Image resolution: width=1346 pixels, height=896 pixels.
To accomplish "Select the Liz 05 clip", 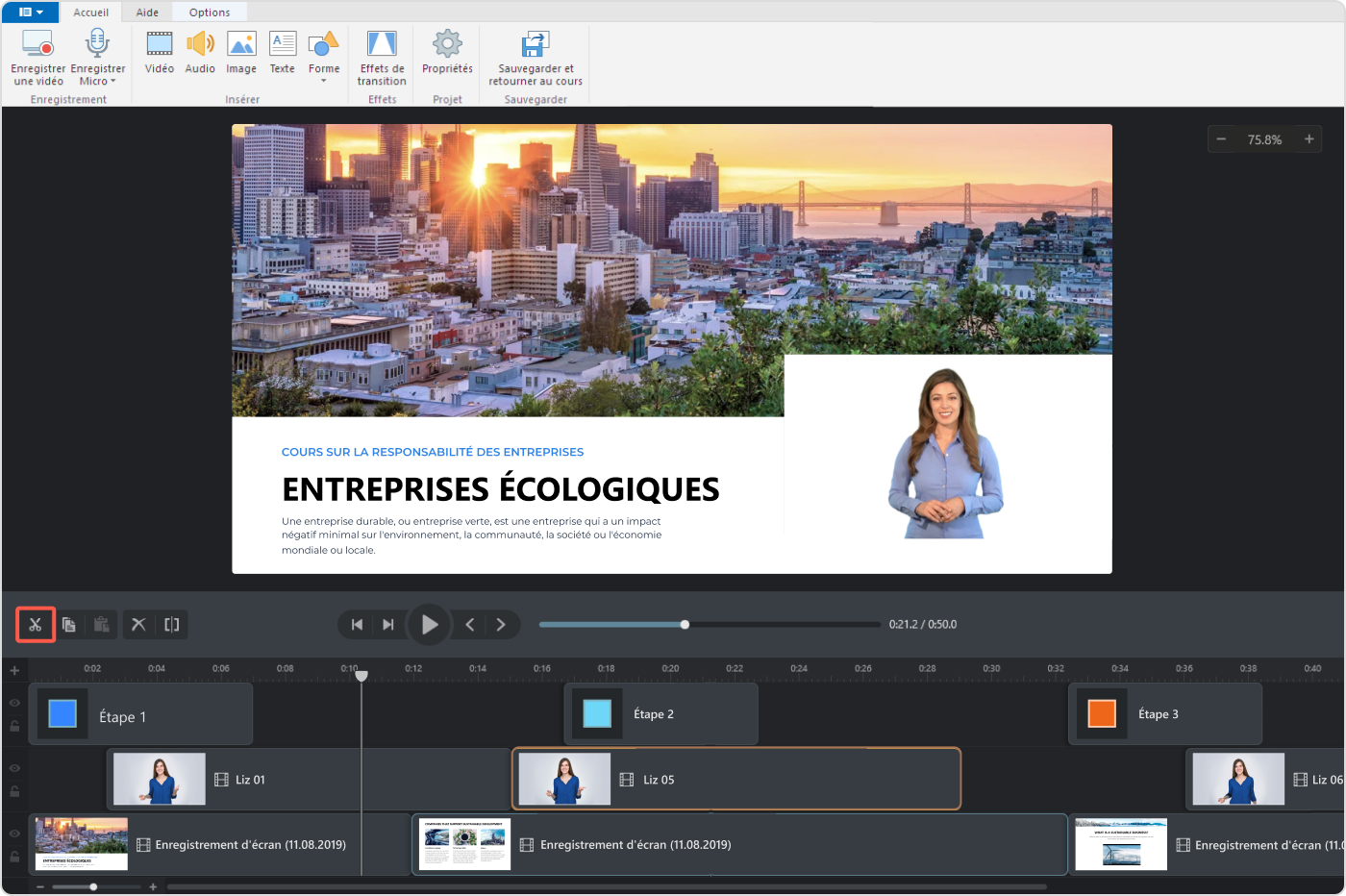I will [735, 779].
